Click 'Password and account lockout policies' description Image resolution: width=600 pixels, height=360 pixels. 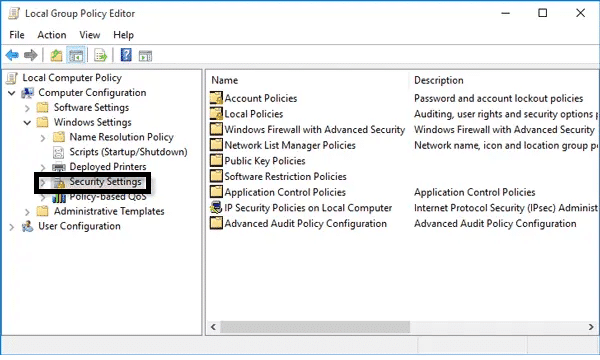(498, 98)
